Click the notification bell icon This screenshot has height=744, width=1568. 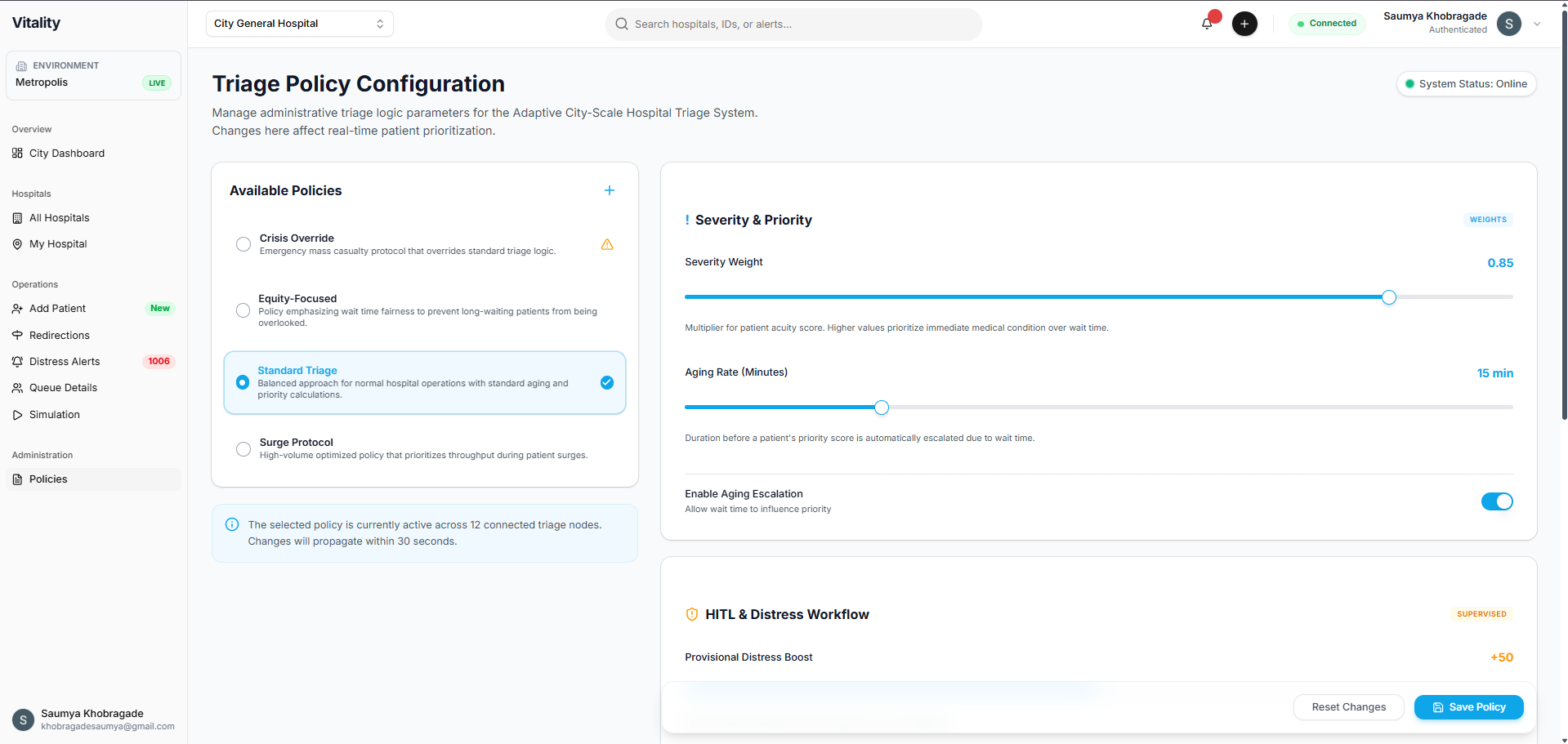click(1207, 24)
